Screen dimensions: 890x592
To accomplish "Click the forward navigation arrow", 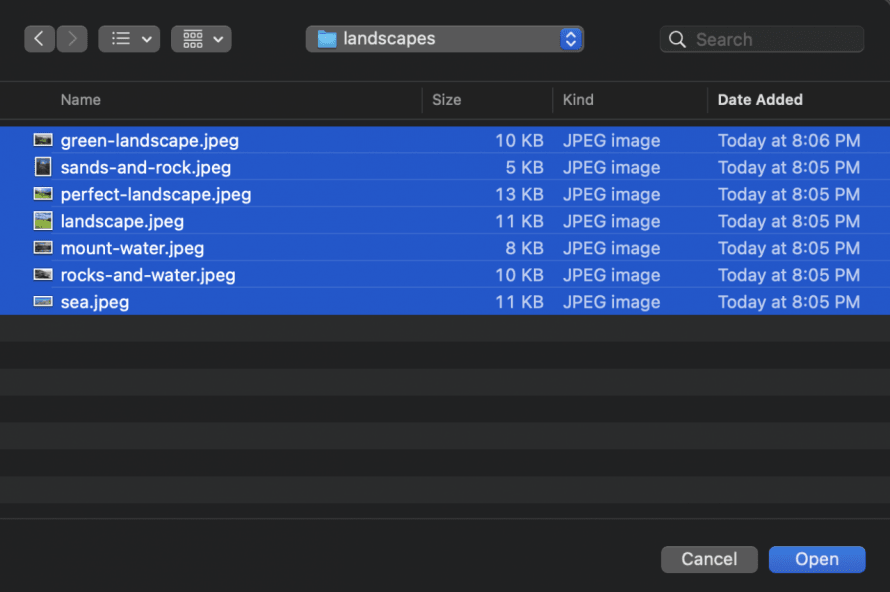I will click(71, 39).
